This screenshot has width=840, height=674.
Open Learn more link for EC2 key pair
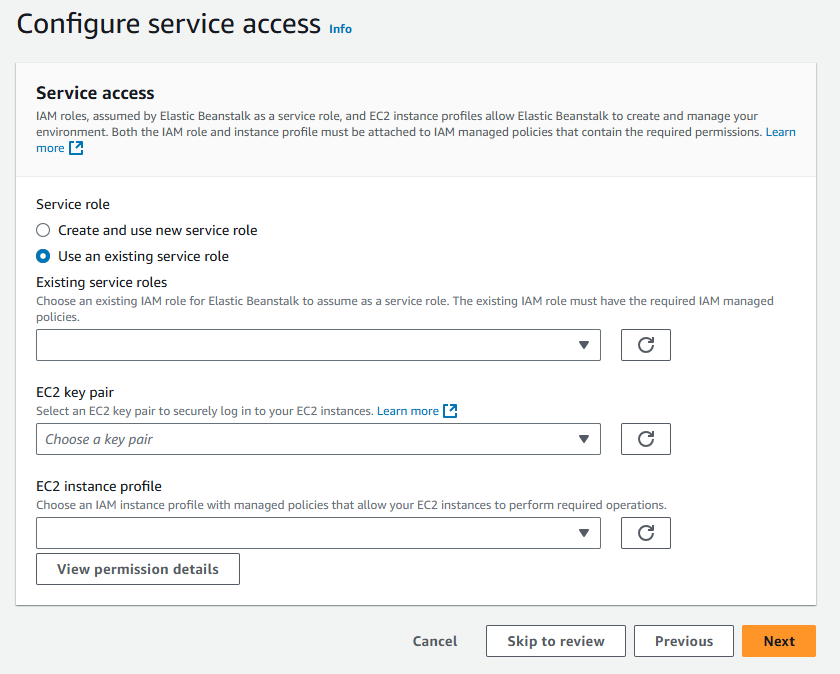408,411
